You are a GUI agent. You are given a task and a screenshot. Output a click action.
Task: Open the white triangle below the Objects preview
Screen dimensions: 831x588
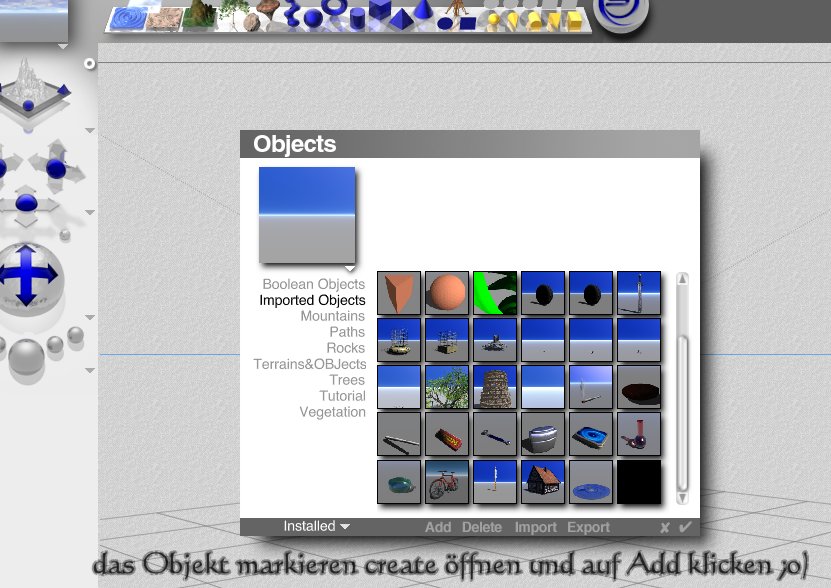(x=350, y=268)
